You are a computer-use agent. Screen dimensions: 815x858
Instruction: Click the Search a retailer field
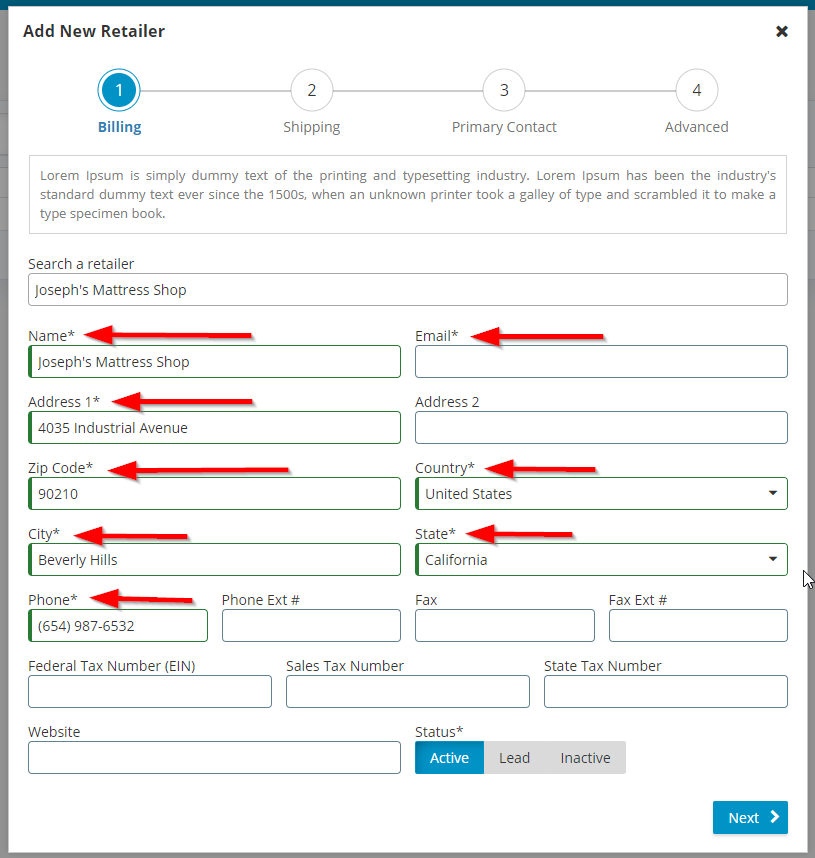pos(408,289)
